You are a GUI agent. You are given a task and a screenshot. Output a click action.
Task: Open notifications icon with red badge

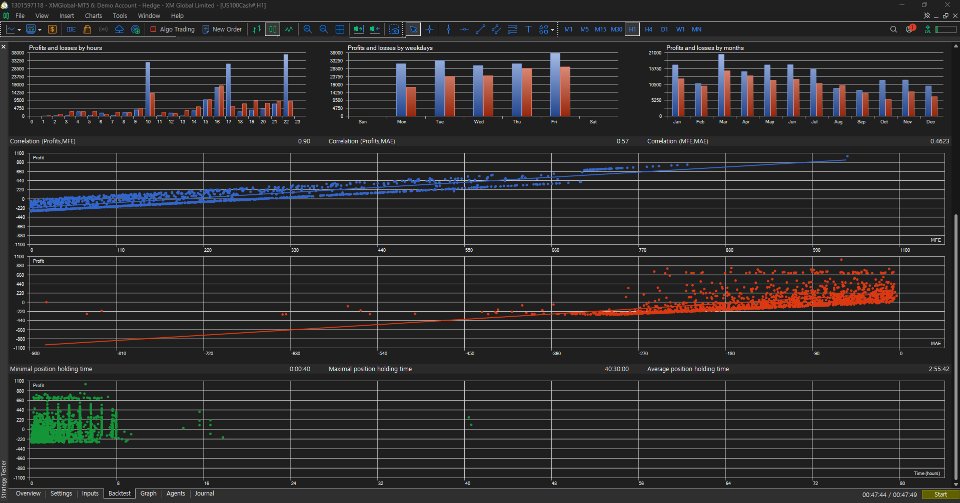tap(910, 29)
